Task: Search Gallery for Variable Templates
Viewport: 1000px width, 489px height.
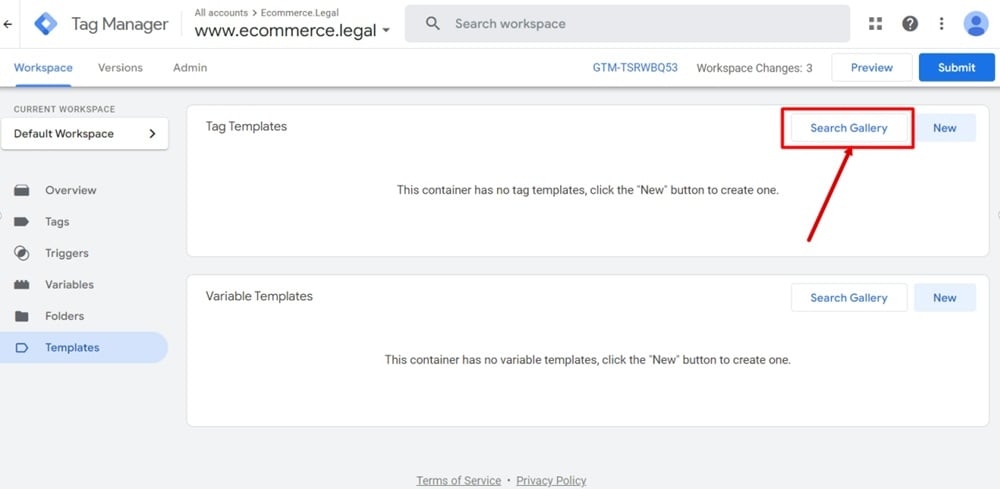Action: click(849, 298)
